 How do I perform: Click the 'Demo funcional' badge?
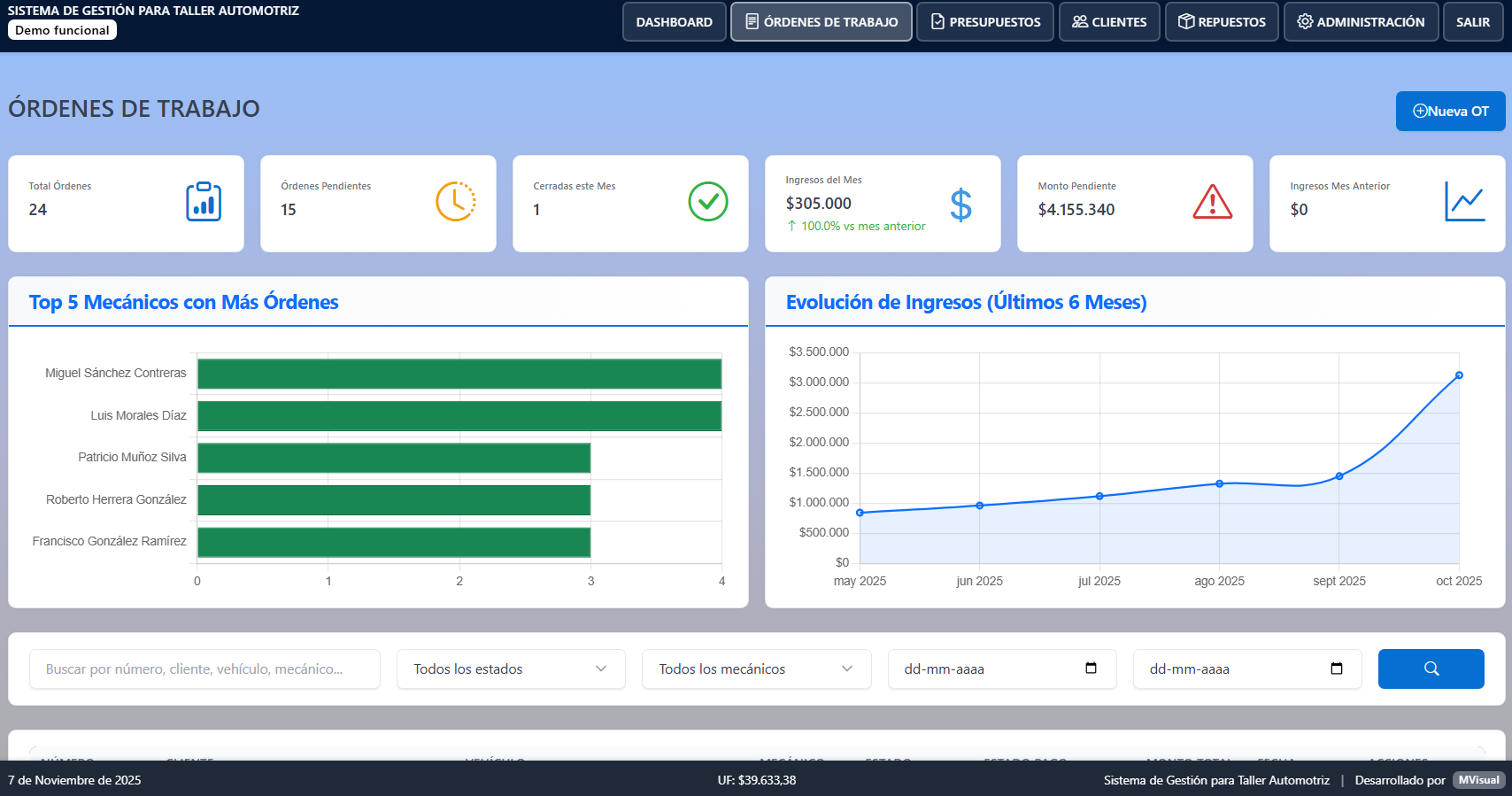[62, 30]
